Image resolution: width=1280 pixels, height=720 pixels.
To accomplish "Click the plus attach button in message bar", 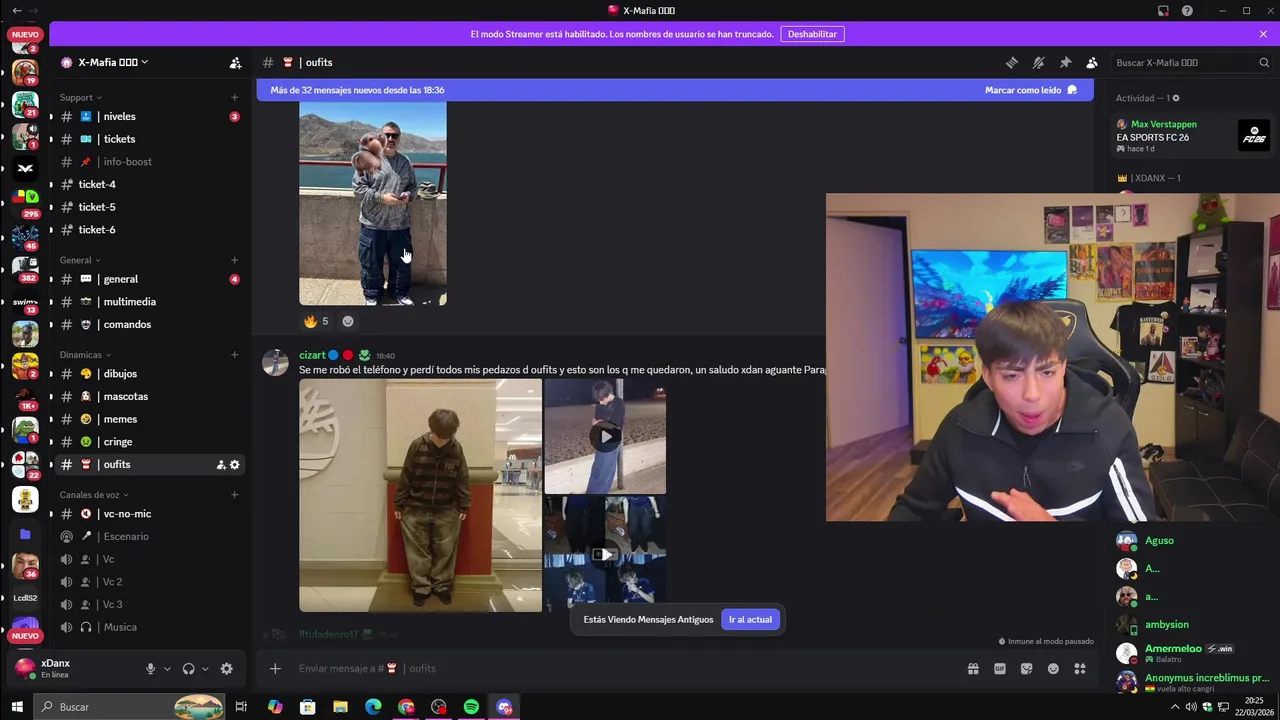I will pos(275,669).
